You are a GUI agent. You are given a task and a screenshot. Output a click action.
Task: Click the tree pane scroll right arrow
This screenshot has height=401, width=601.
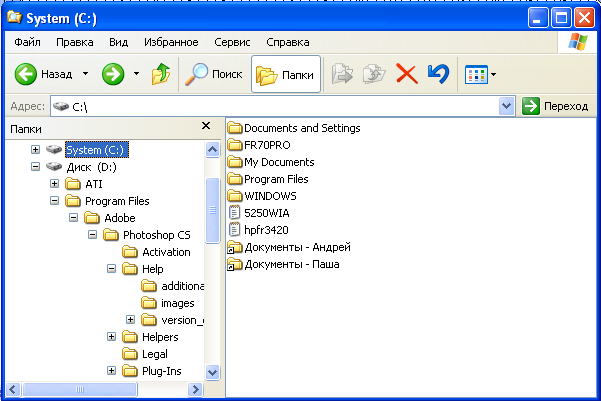click(195, 389)
